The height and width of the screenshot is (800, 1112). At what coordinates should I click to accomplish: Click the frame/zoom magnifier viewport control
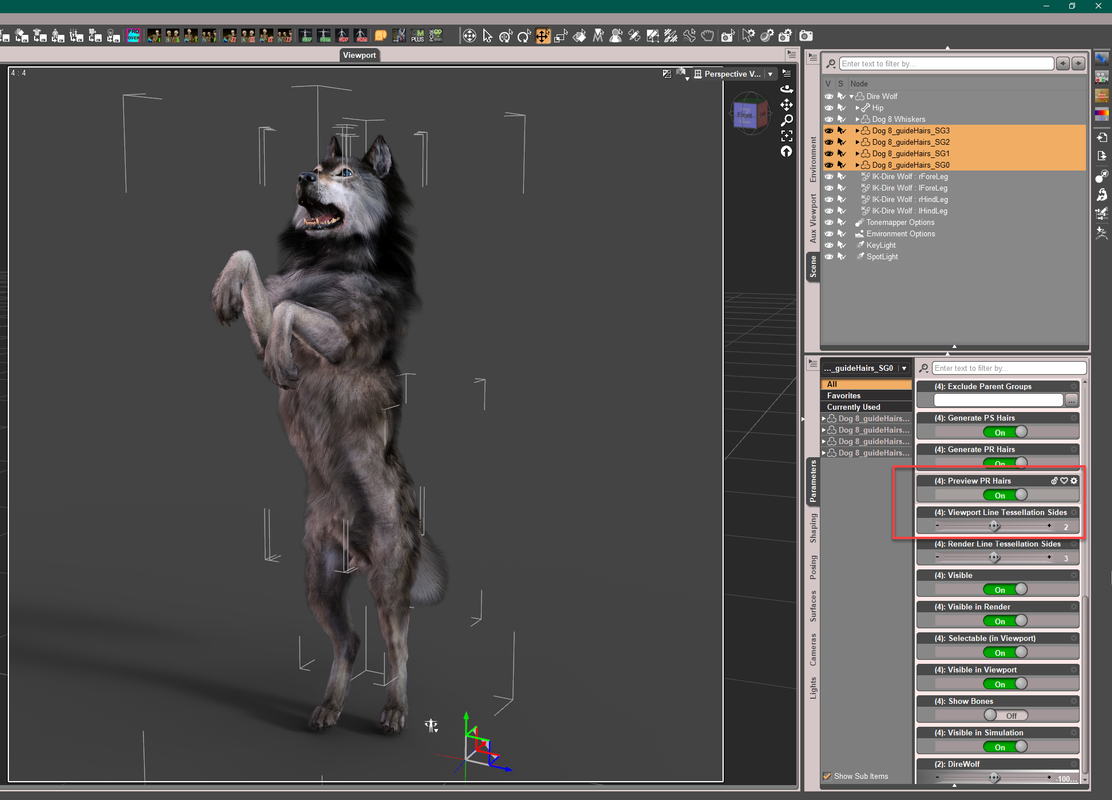pos(787,120)
